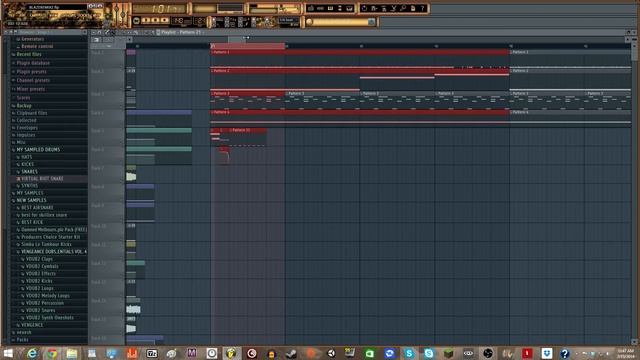The width and height of the screenshot is (640, 360).
Task: Click the playlist vertical scrollbar
Action: click(634, 192)
